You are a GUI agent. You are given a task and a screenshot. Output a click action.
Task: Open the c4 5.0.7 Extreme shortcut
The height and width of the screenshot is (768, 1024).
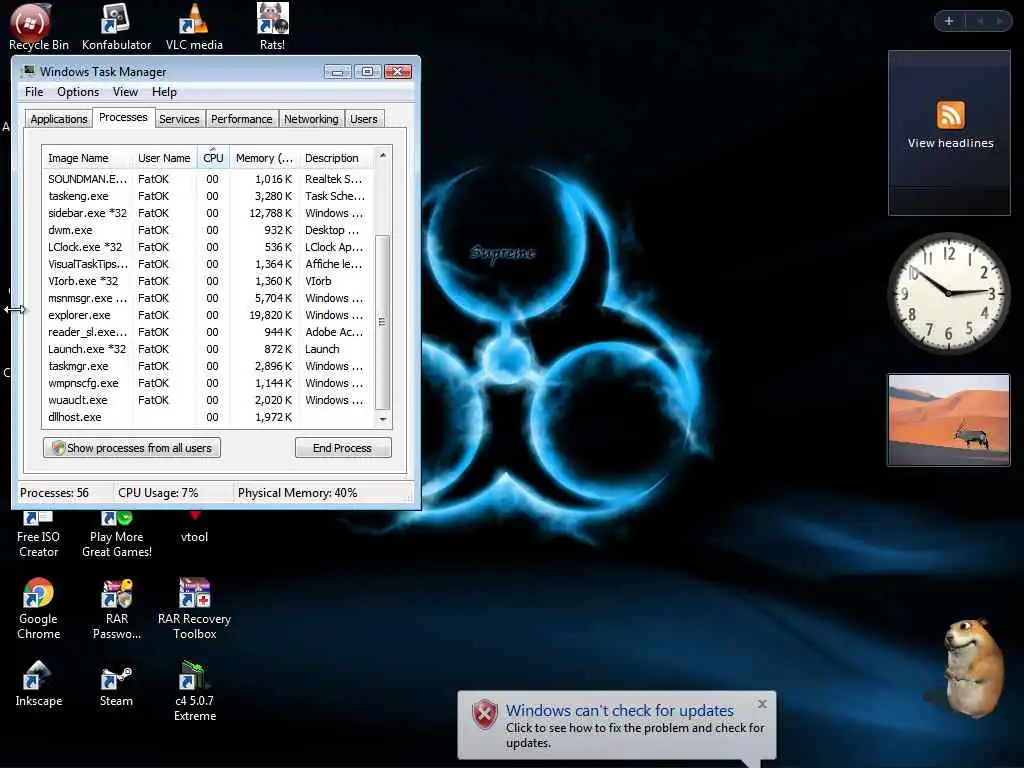194,691
